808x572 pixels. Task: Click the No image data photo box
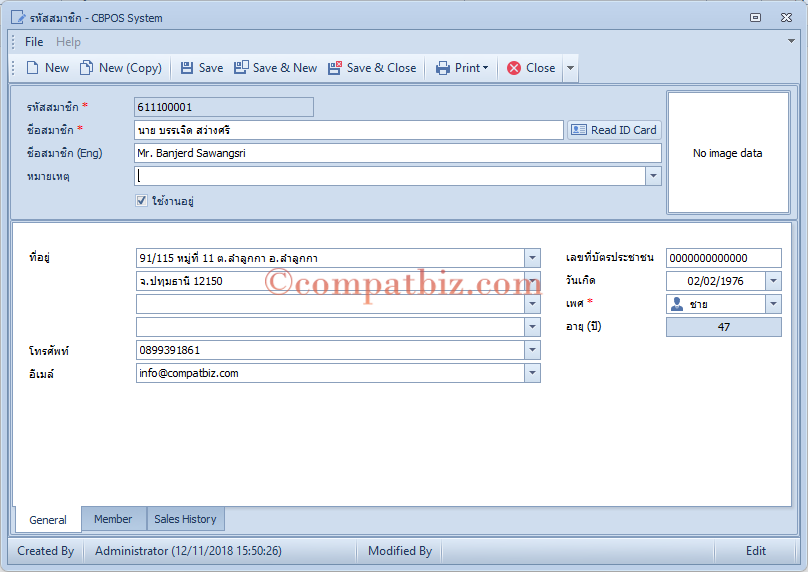[x=728, y=153]
